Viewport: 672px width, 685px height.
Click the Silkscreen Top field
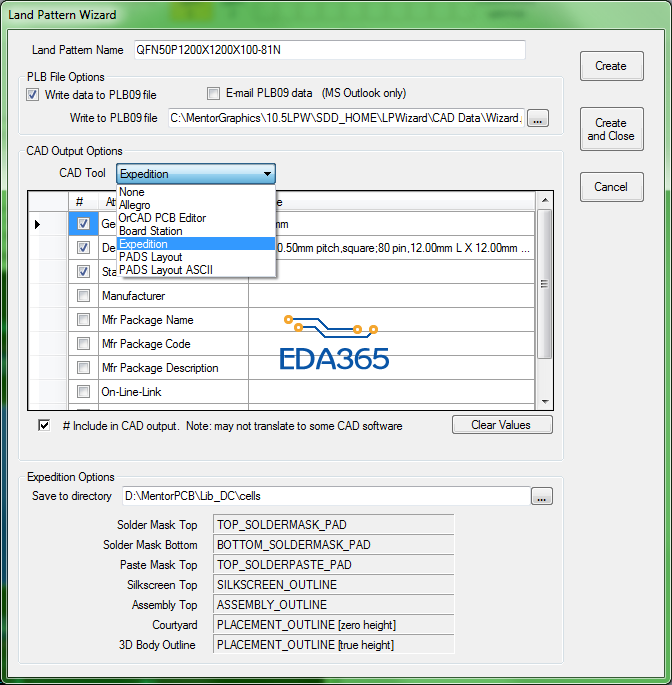tap(334, 585)
